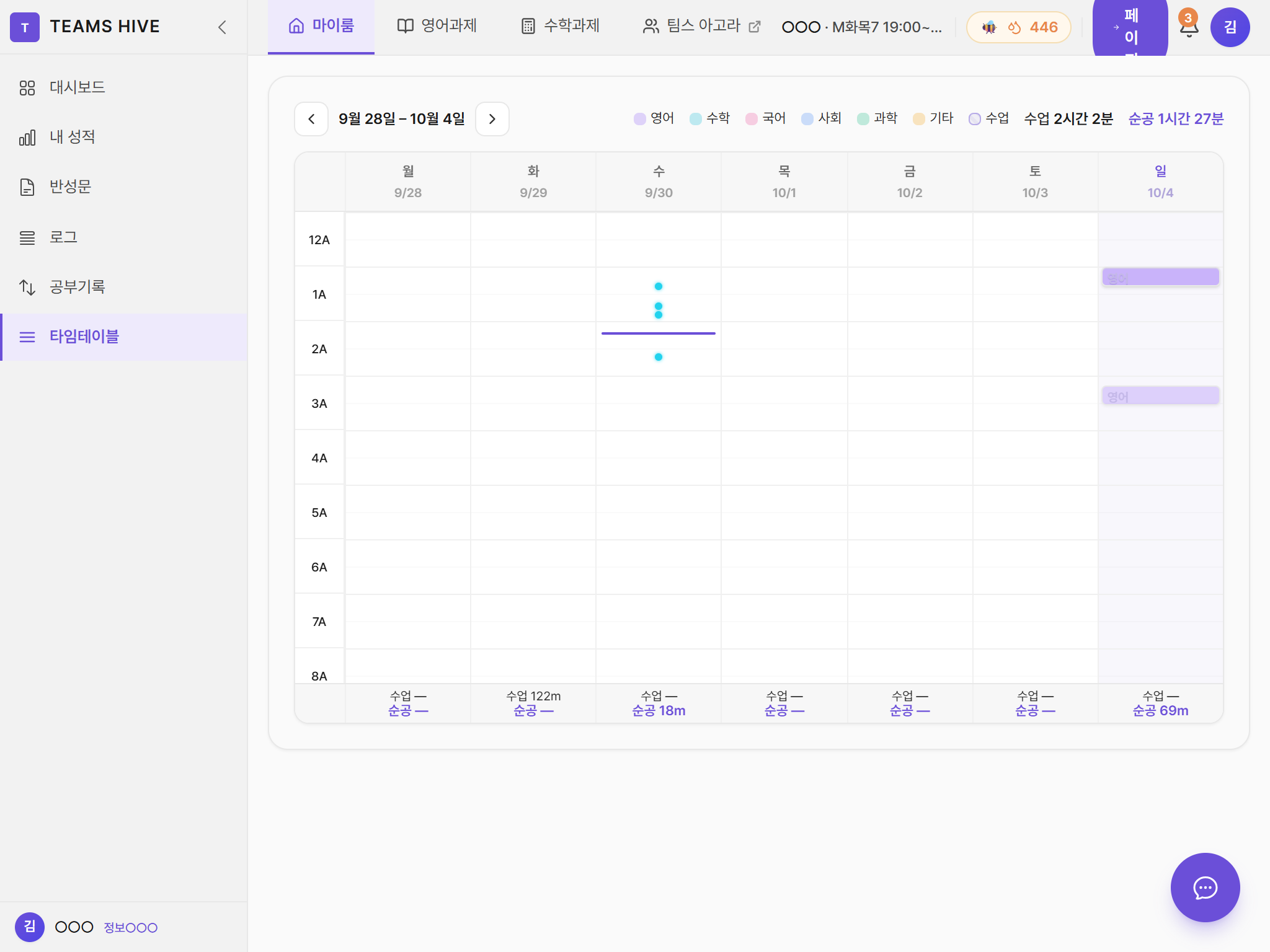The width and height of the screenshot is (1270, 952).
Task: Open the 김 profile avatar menu
Action: pyautogui.click(x=1230, y=27)
